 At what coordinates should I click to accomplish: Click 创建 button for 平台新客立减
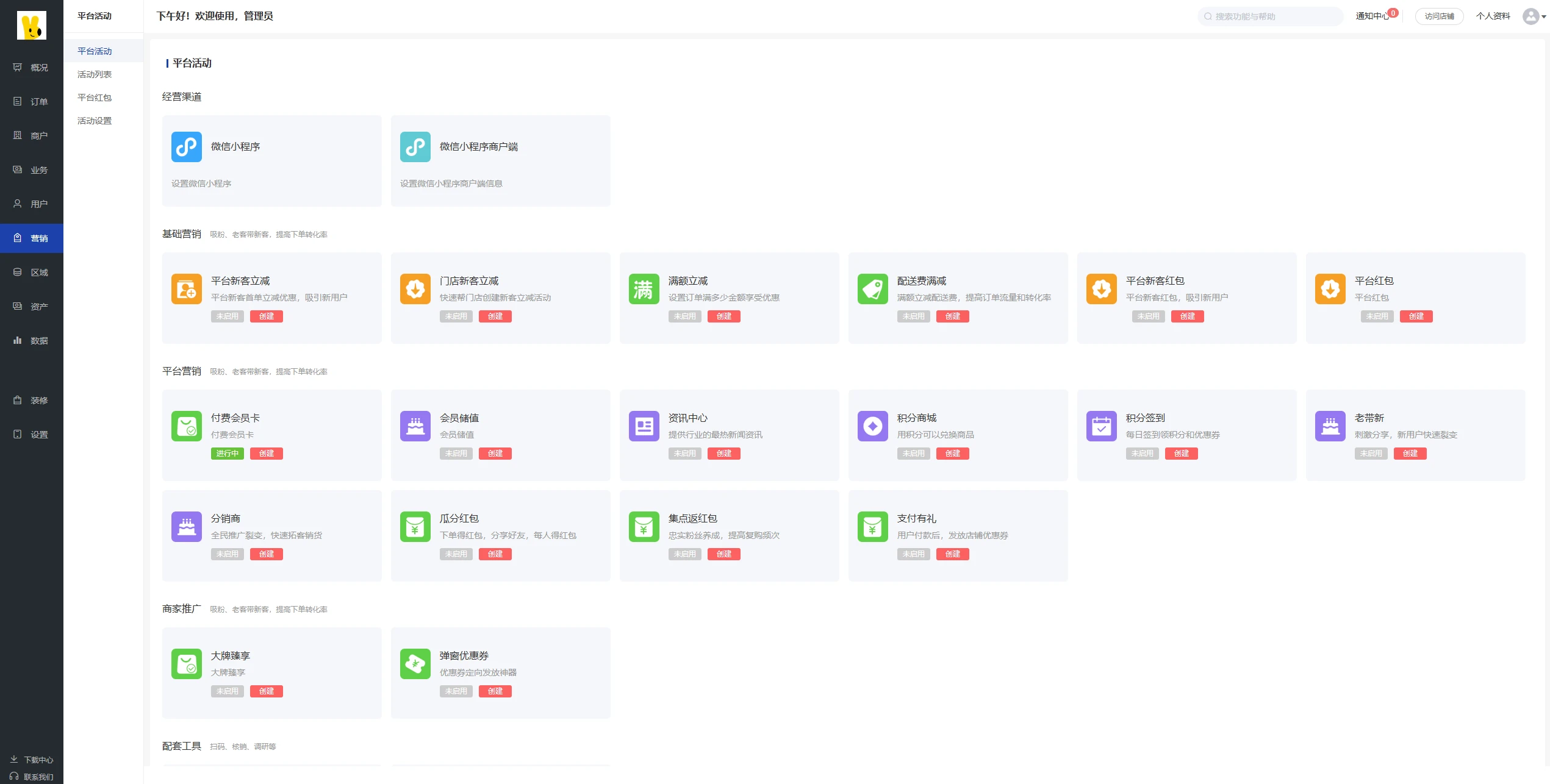click(266, 316)
